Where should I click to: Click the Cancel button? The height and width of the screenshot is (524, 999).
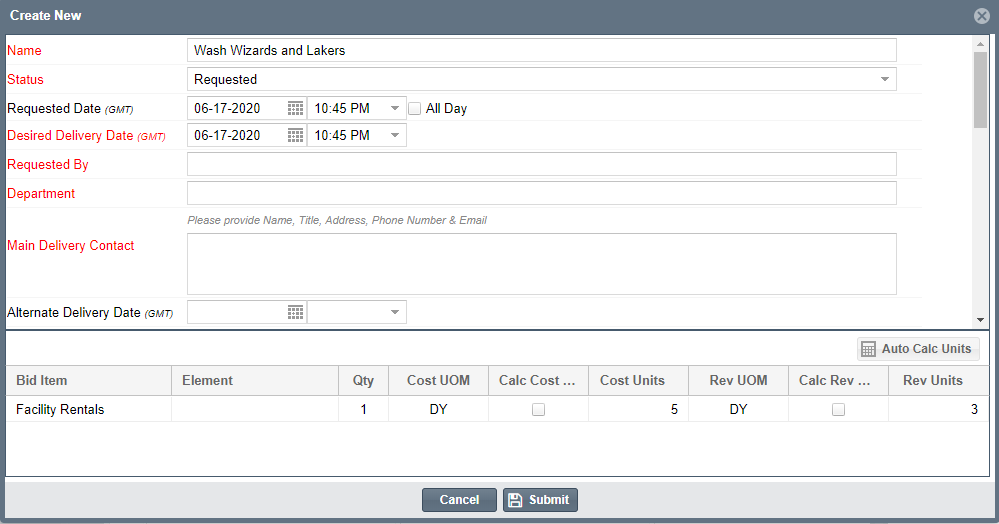click(x=459, y=500)
